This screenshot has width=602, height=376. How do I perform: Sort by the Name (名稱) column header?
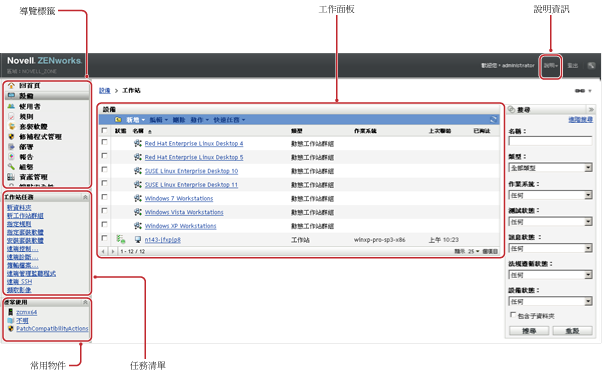tap(138, 131)
